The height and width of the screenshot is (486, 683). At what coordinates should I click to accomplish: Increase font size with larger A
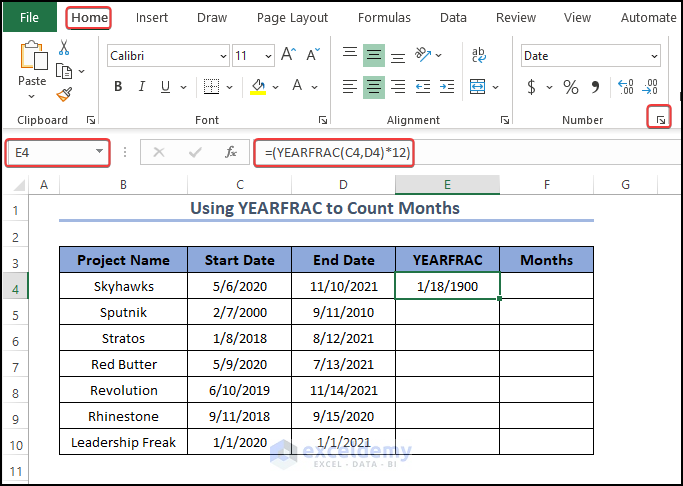coord(288,55)
